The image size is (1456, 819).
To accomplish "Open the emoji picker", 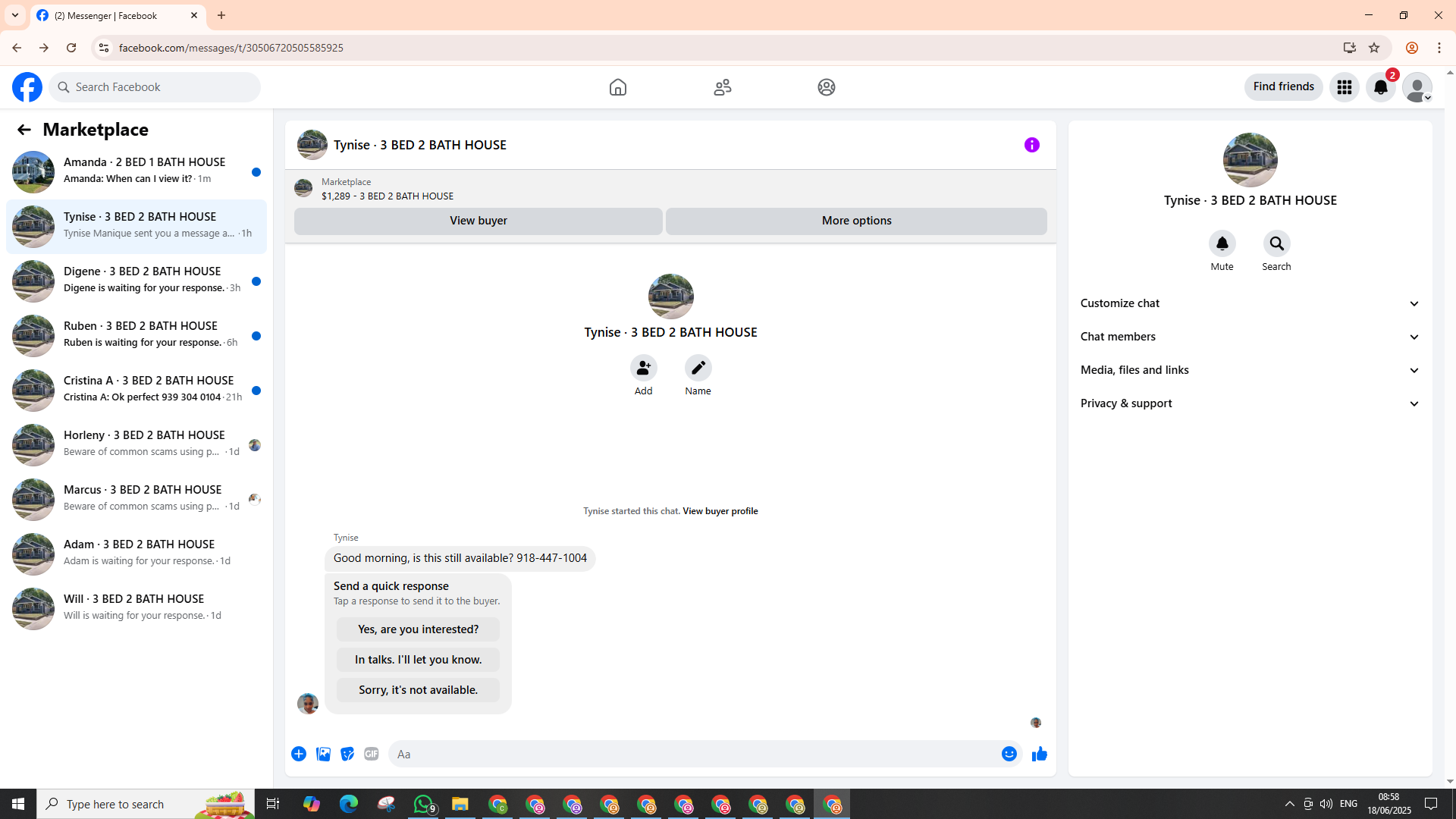I will coord(1009,754).
